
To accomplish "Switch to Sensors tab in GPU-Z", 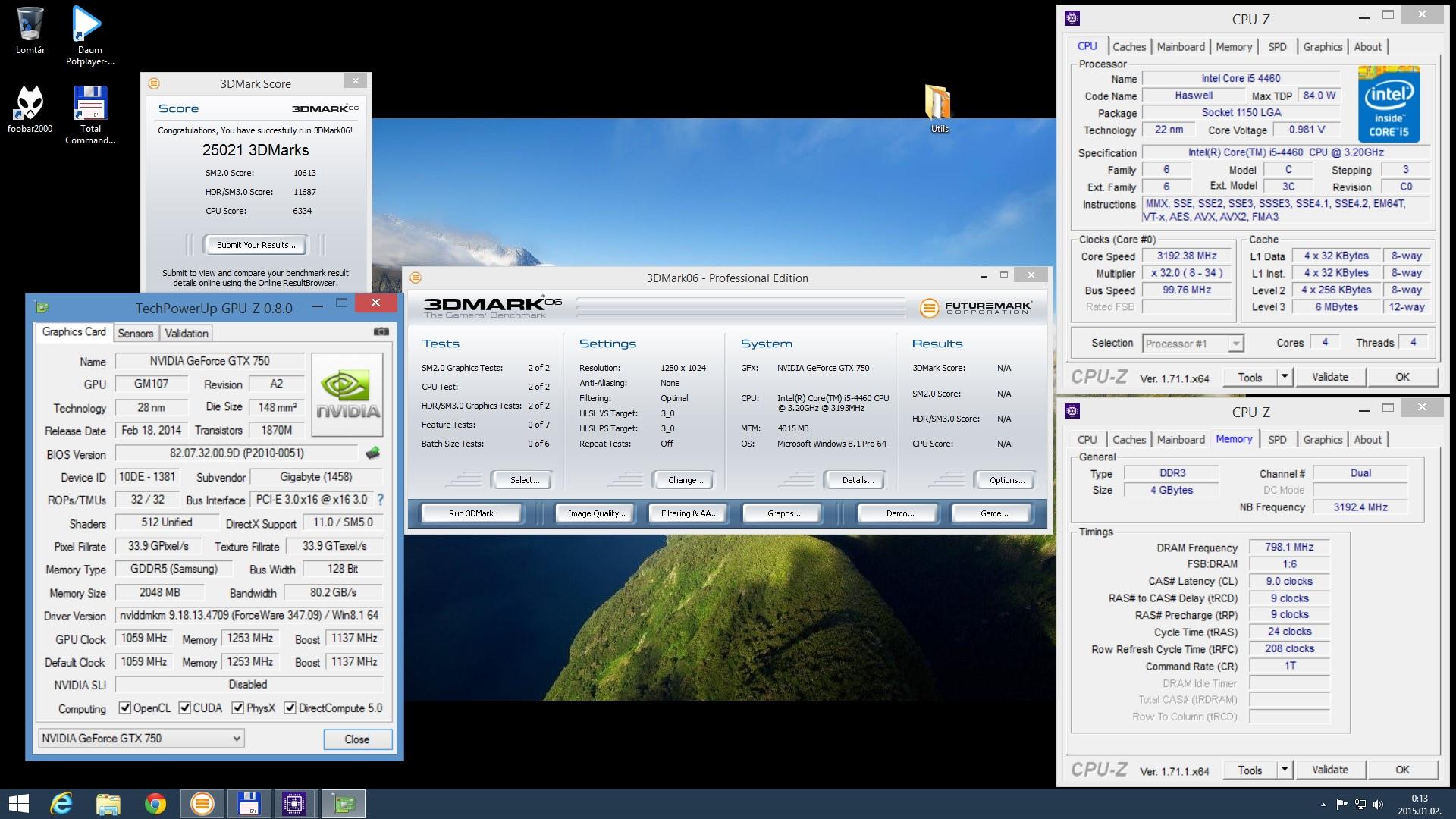I will tap(136, 334).
